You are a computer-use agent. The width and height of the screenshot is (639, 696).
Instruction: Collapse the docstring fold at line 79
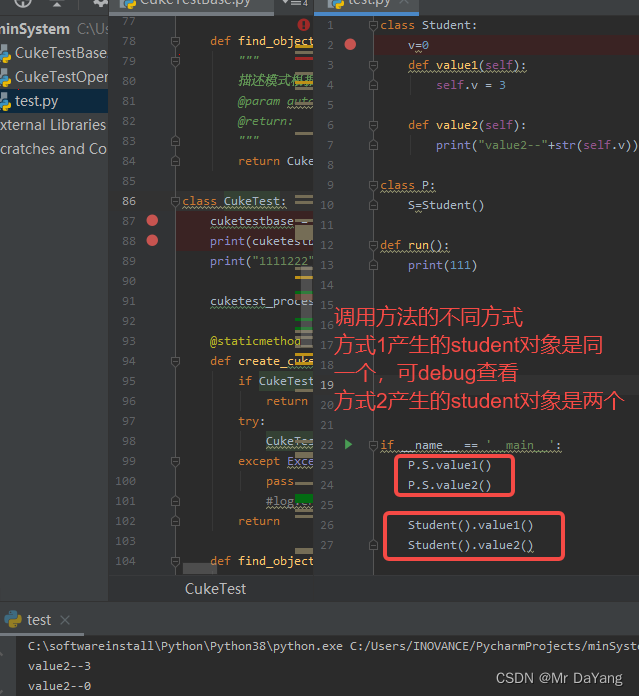click(175, 61)
